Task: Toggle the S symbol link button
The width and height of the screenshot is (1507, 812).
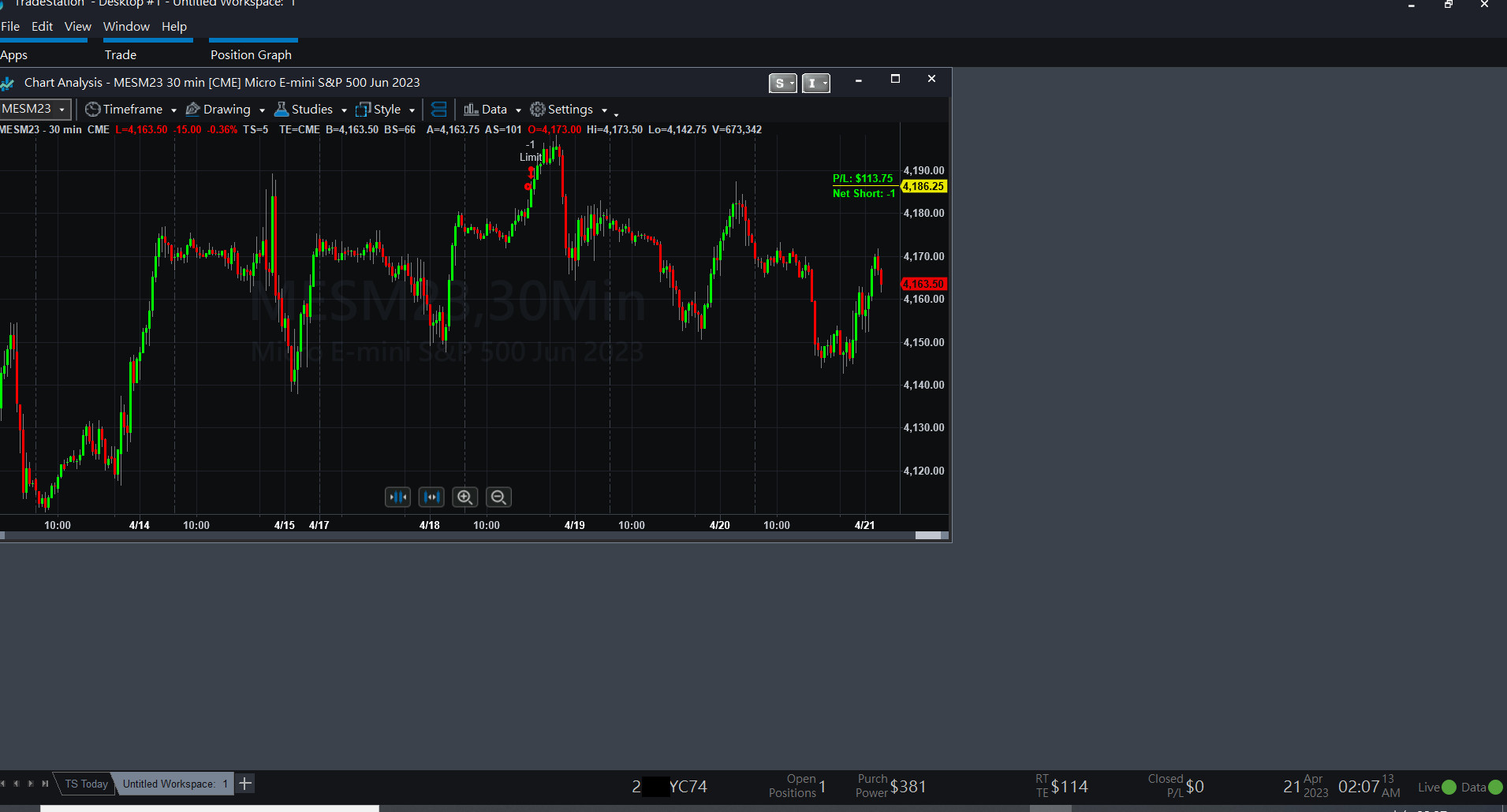Action: (783, 83)
